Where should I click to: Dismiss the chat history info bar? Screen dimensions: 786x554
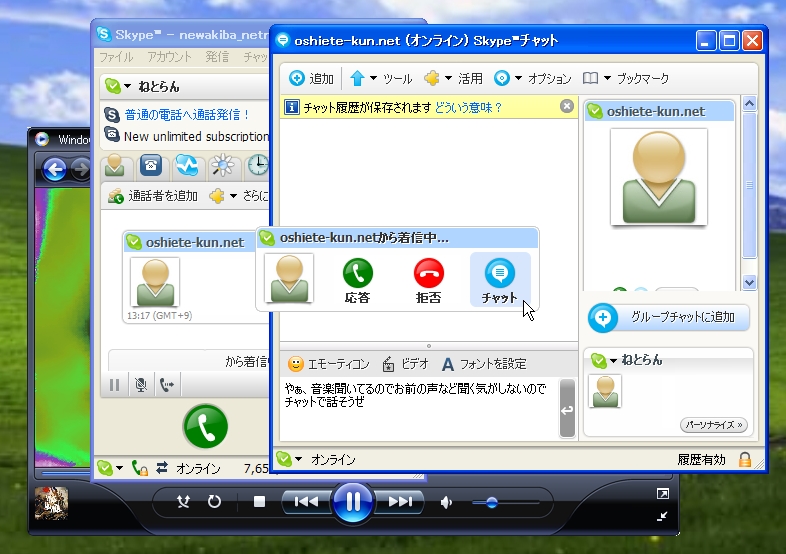(566, 106)
